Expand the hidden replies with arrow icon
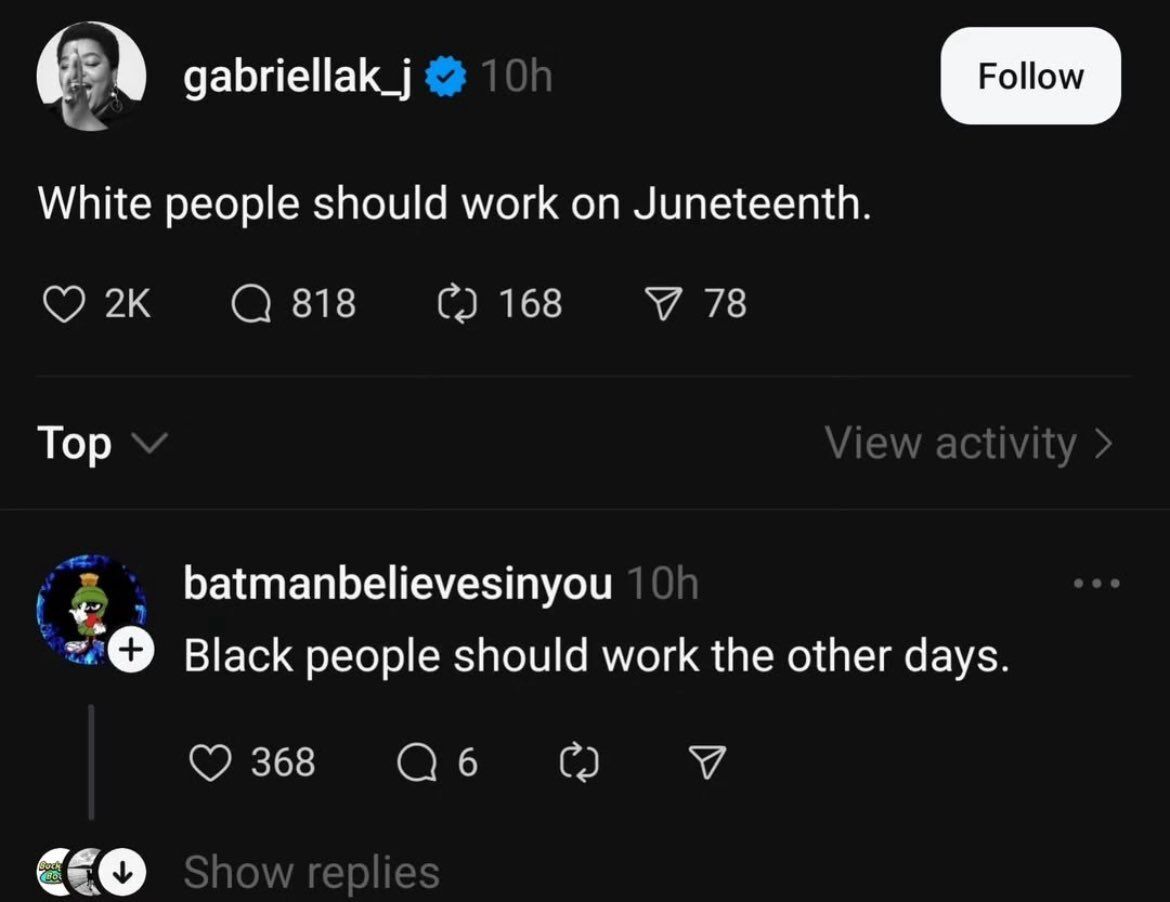This screenshot has width=1170, height=902. [122, 871]
